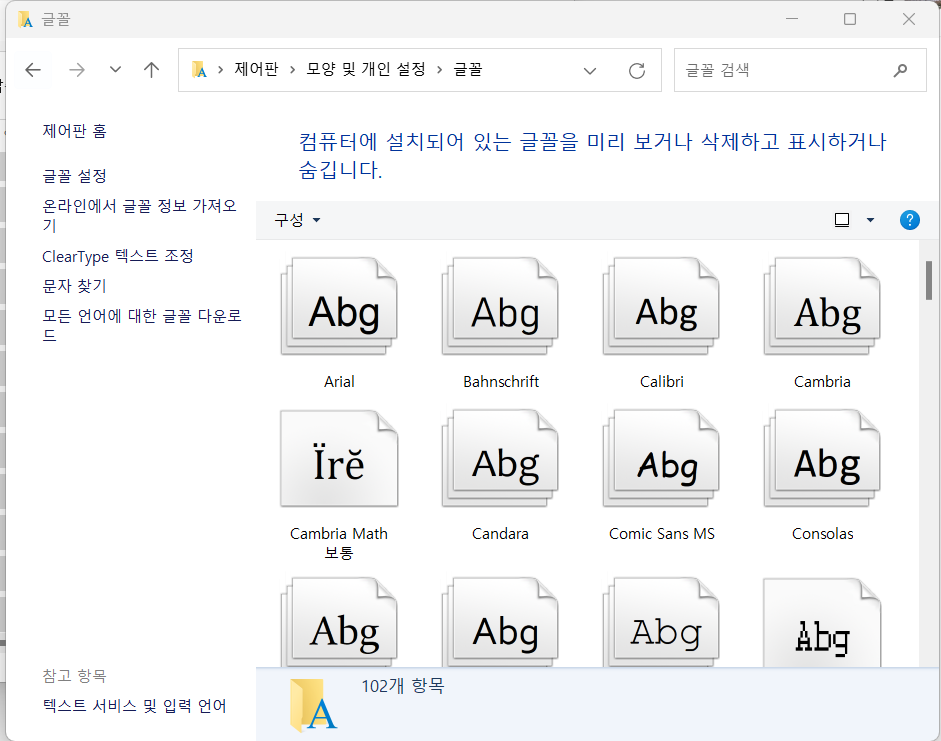Select the Cambria Math font icon
Image resolution: width=941 pixels, height=741 pixels.
(x=339, y=458)
